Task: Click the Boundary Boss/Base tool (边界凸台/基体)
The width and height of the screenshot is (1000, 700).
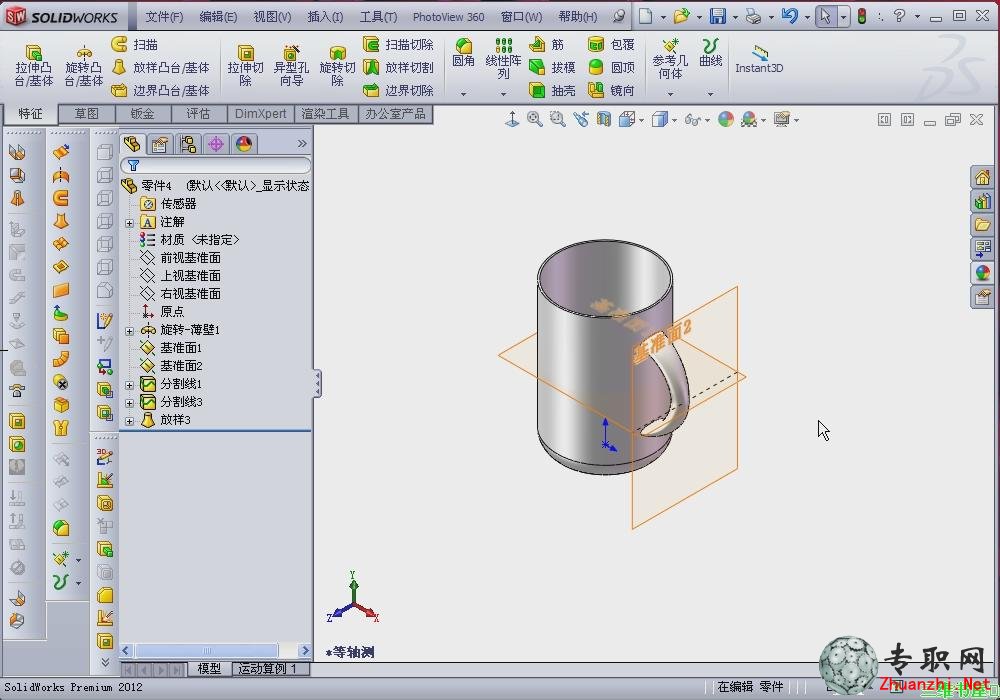Action: (161, 91)
